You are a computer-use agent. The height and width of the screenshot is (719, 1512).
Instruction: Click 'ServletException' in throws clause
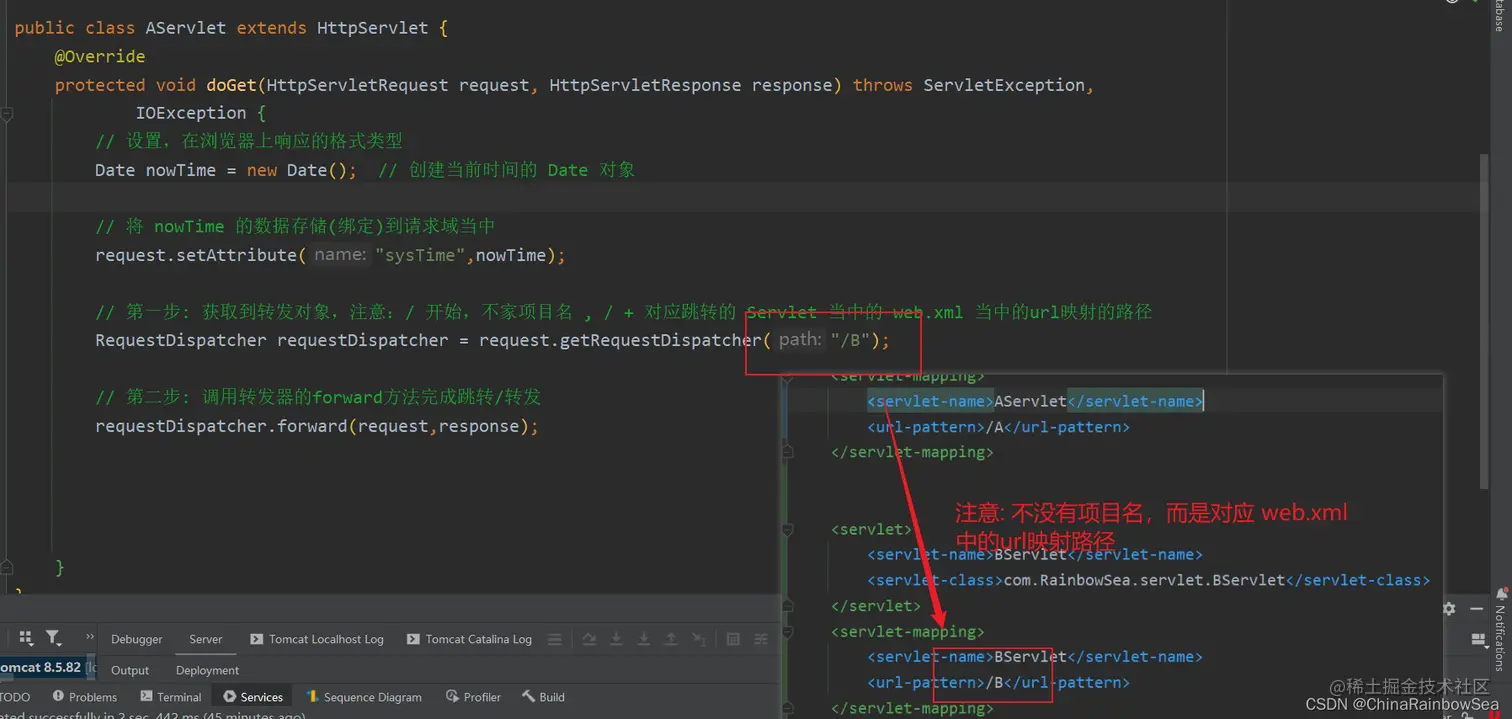1004,85
